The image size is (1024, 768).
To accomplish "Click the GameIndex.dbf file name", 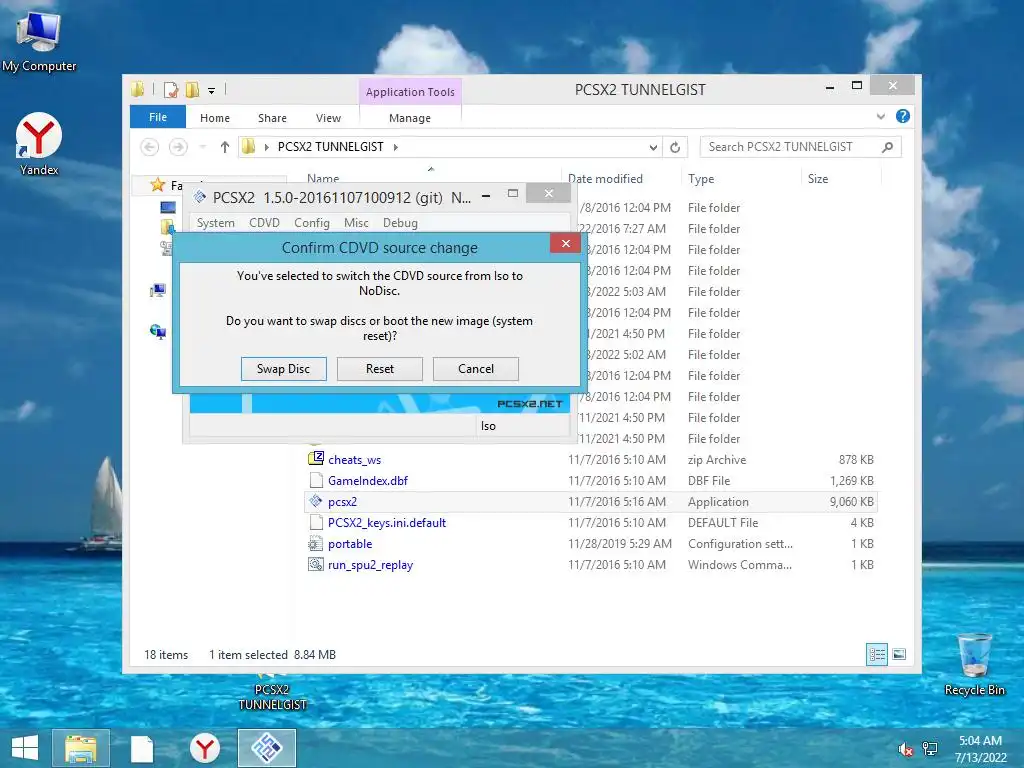I will [x=368, y=481].
